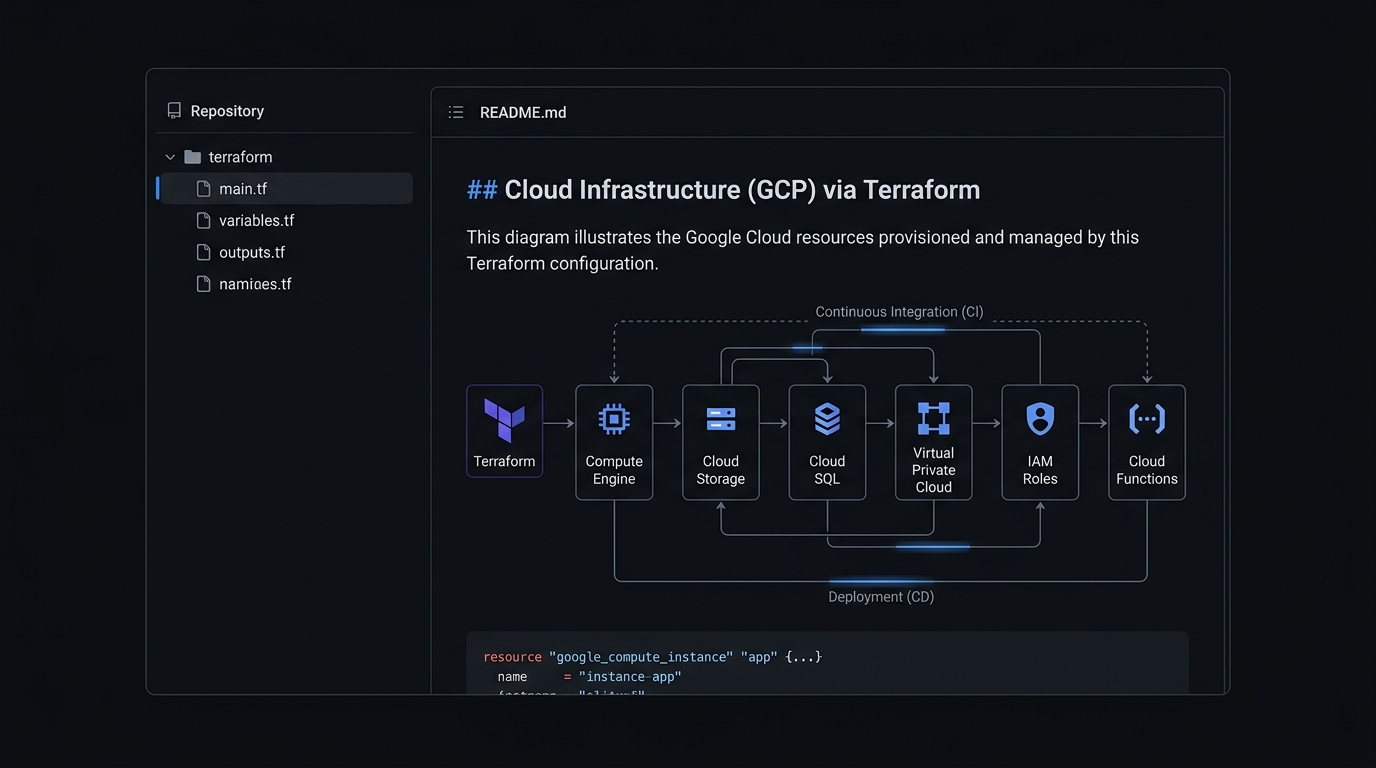Click the "google_compute_instance" string in code

coord(640,657)
